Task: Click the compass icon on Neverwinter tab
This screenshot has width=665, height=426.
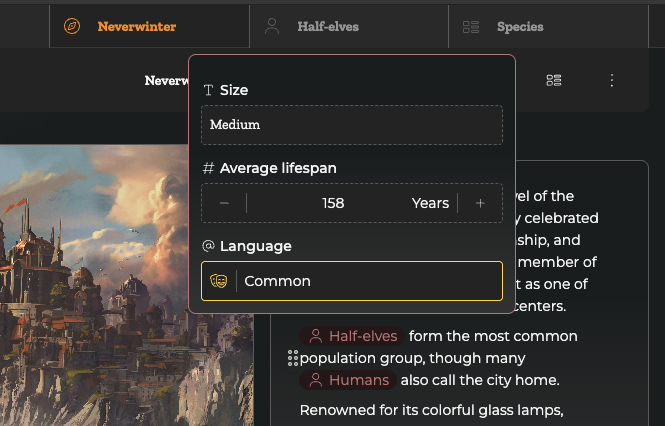Action: 72,27
